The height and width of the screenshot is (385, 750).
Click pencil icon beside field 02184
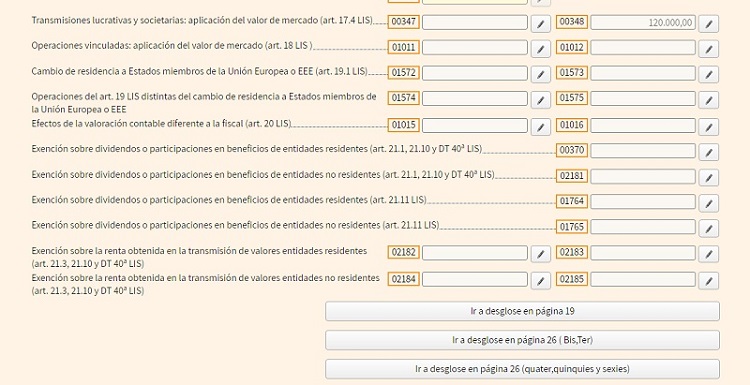[x=540, y=281]
